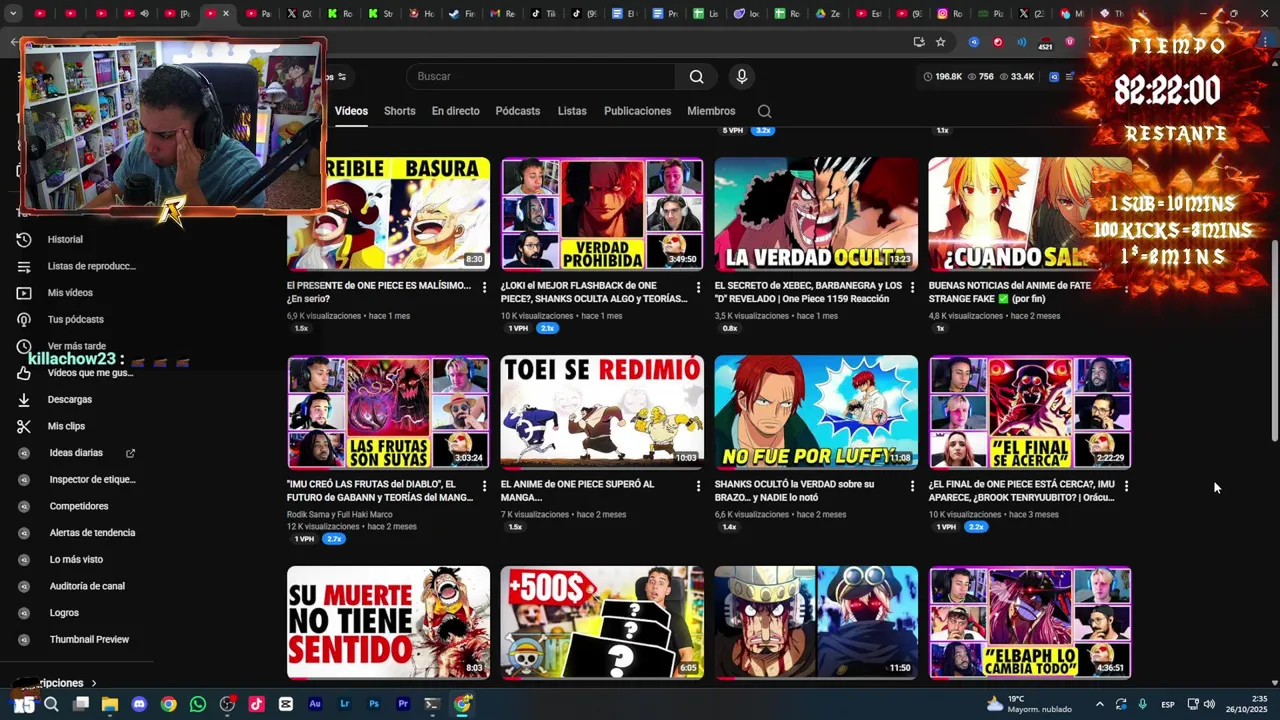
Task: Click the search magnifier button next to Buscar
Action: [x=696, y=77]
